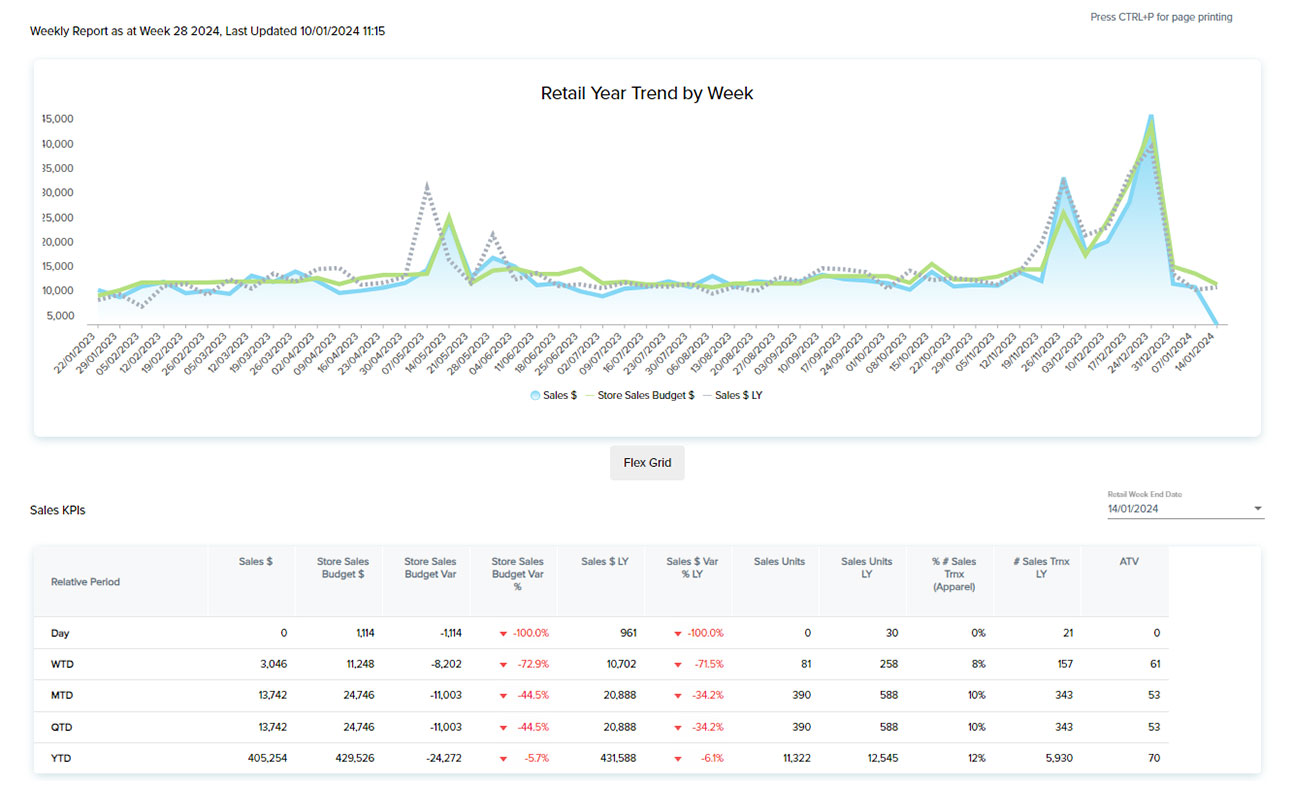This screenshot has height=793, width=1291.
Task: Click the red down arrow in Day Budget Var %
Action: (x=503, y=634)
